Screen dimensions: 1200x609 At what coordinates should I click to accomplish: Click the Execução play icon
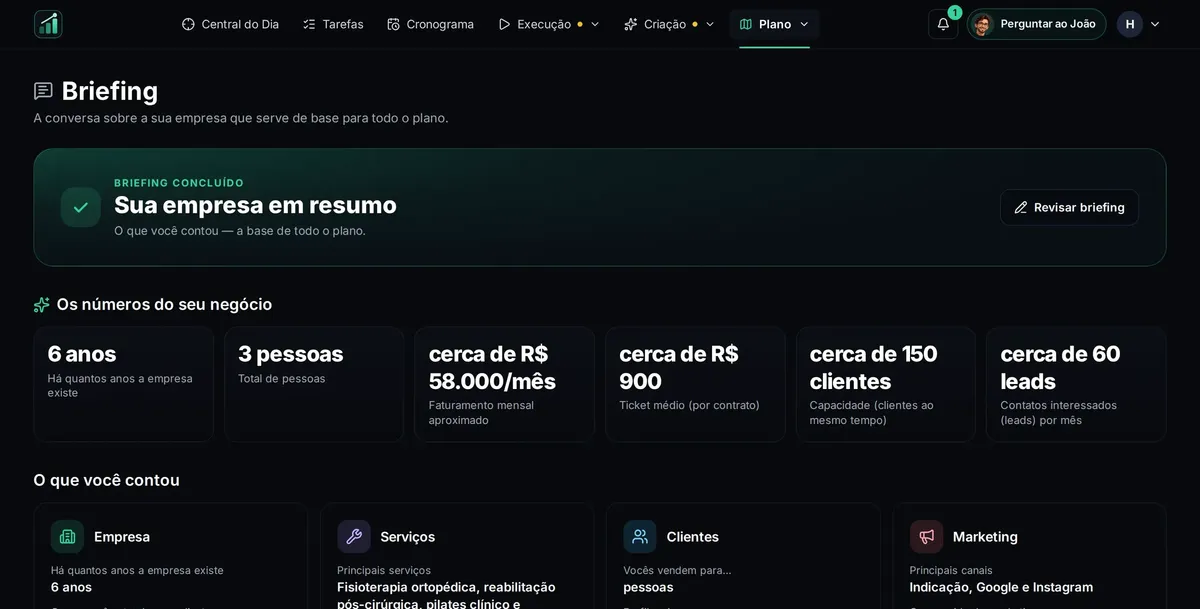pos(504,24)
